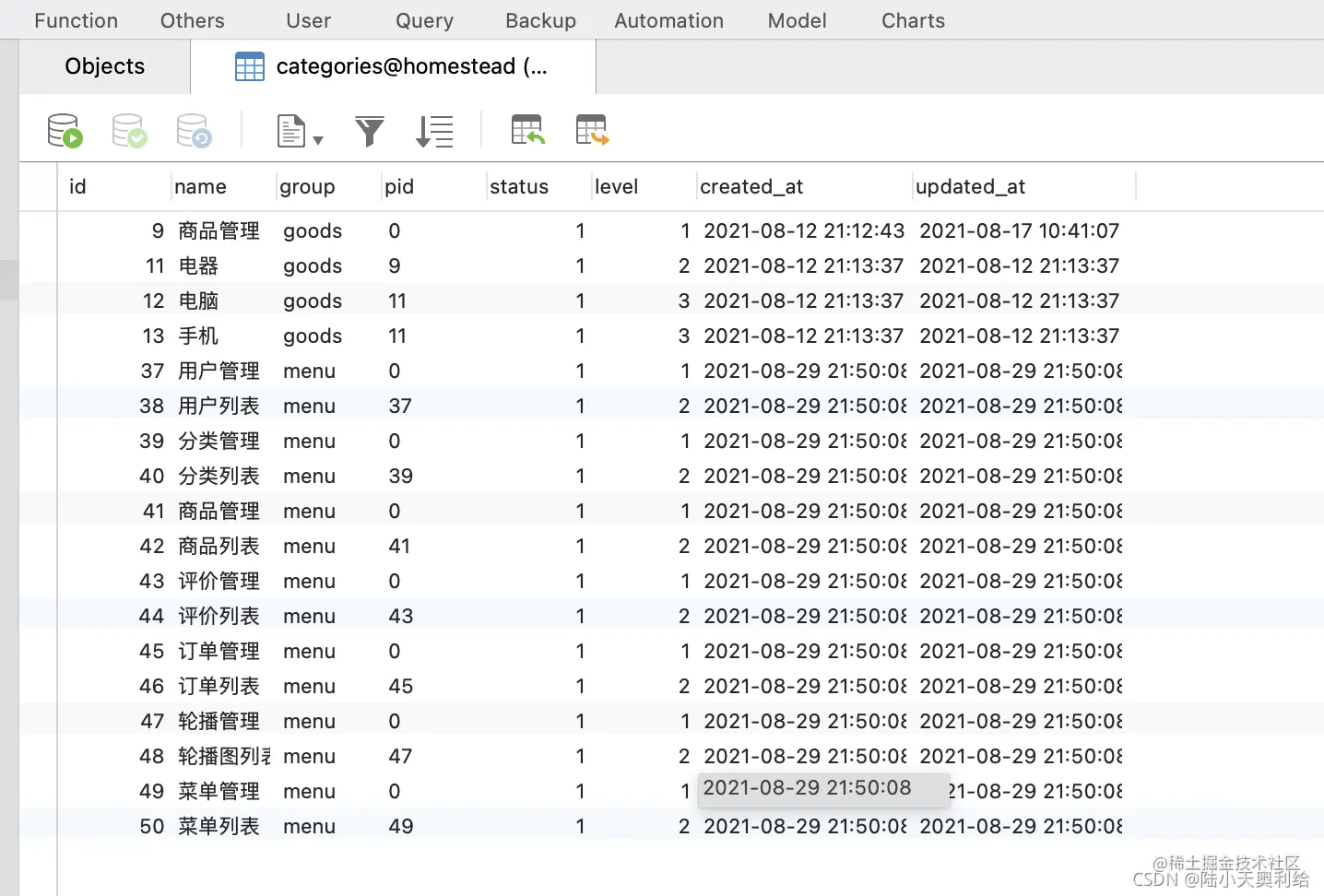Click the created_at column header
Screen dimensions: 1324x896
(804, 186)
